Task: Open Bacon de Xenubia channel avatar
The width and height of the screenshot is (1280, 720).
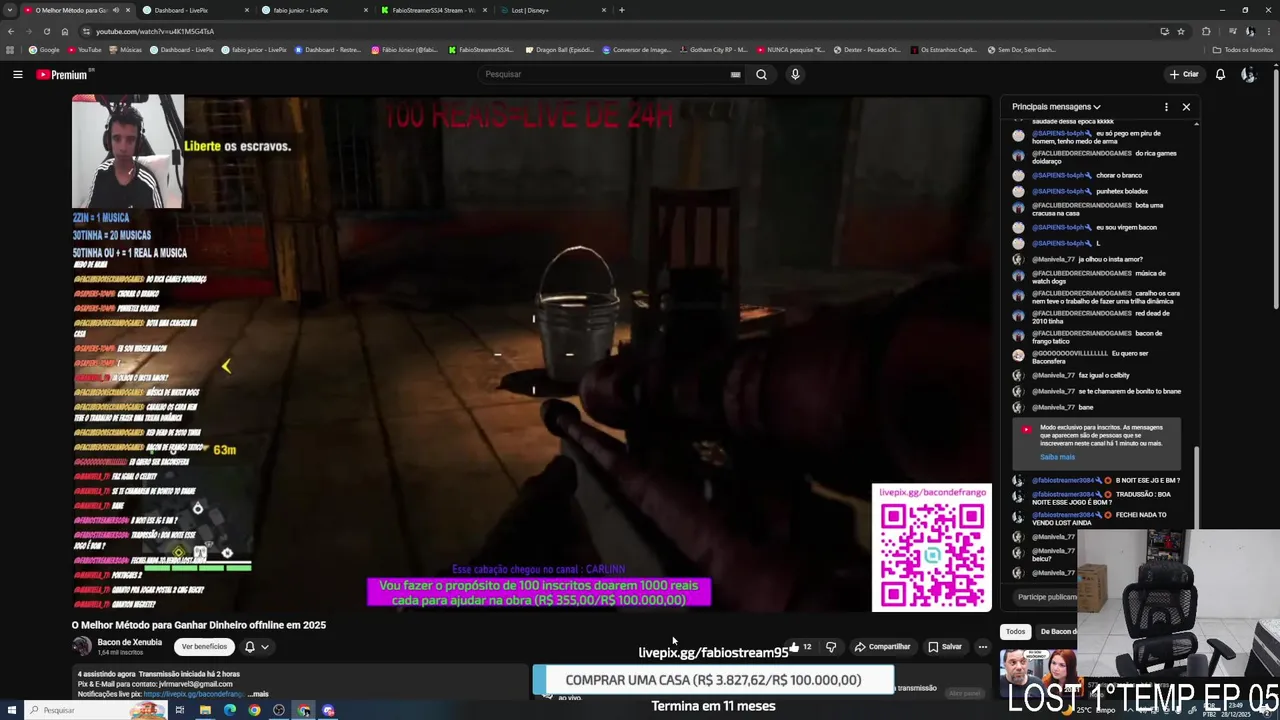Action: [x=81, y=646]
